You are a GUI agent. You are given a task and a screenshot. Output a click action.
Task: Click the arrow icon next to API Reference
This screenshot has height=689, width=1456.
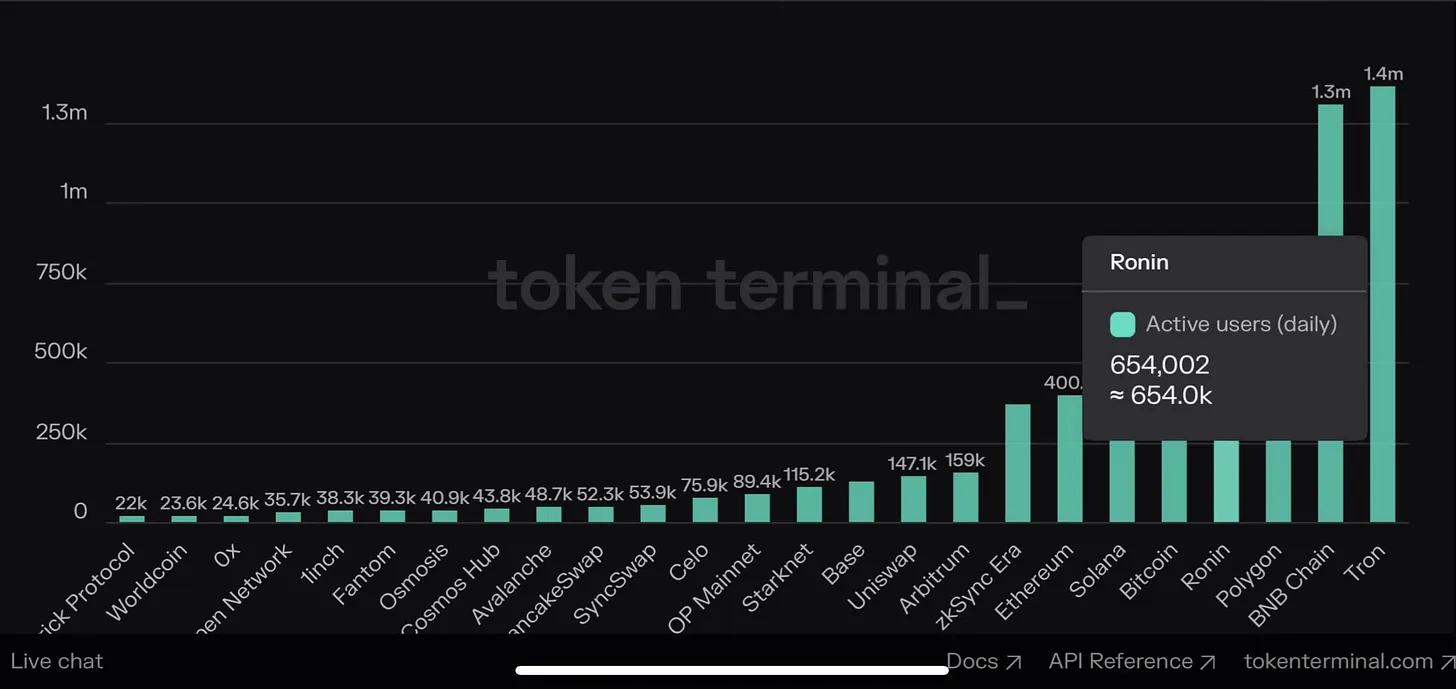(x=1208, y=661)
